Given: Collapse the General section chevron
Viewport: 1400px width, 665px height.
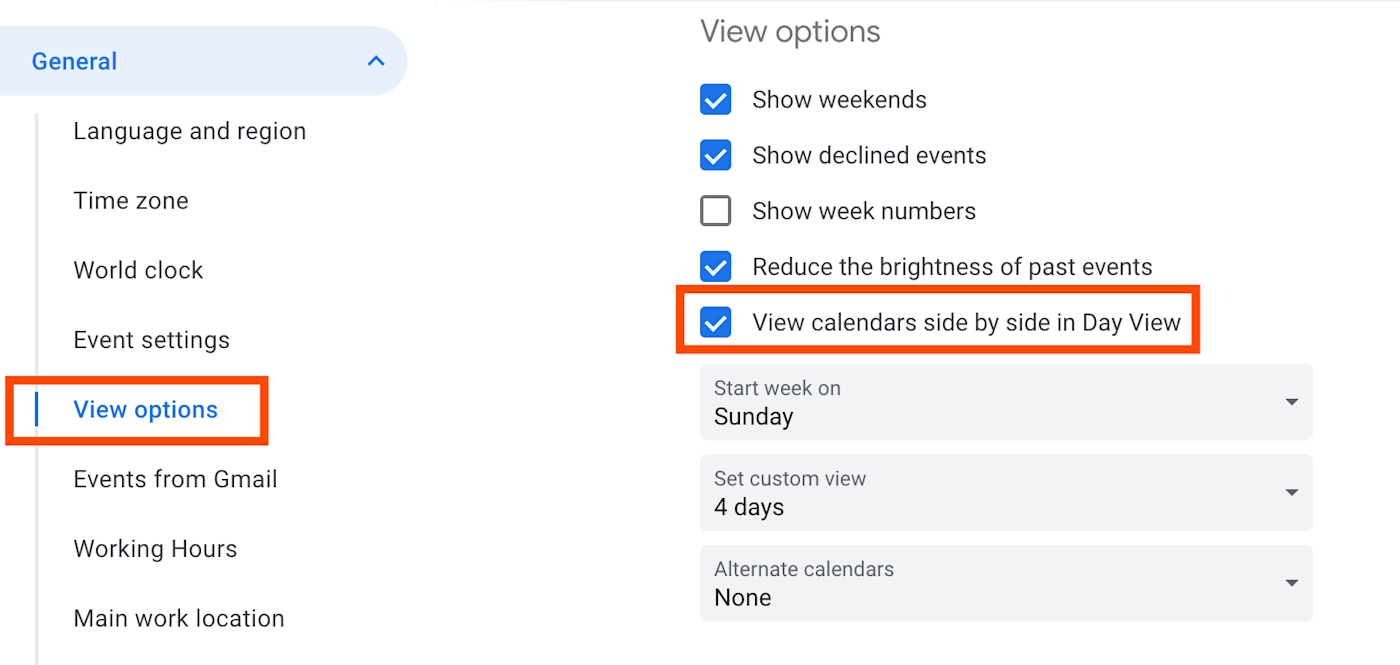Looking at the screenshot, I should point(376,61).
